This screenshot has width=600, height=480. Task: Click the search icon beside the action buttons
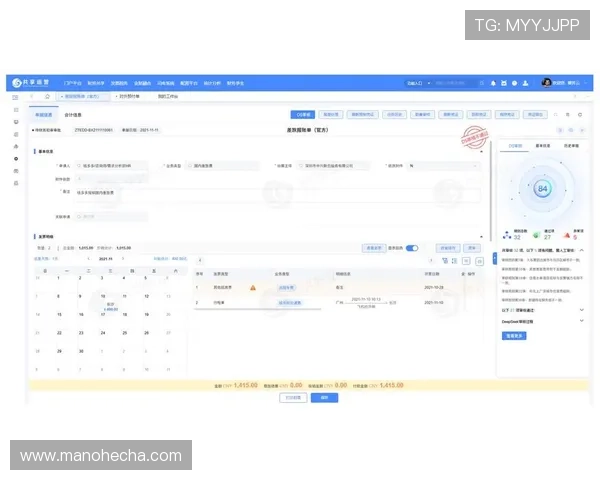click(556, 115)
